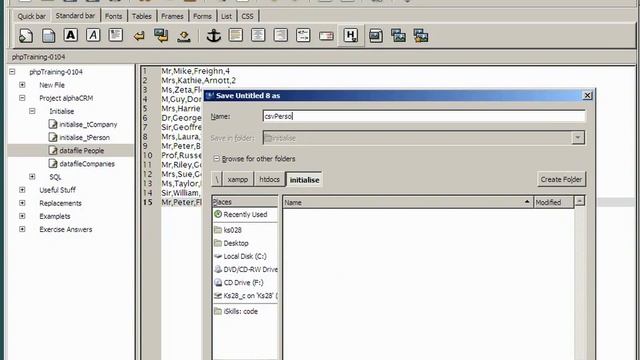Open the Frames toolbar tab

[x=172, y=16]
